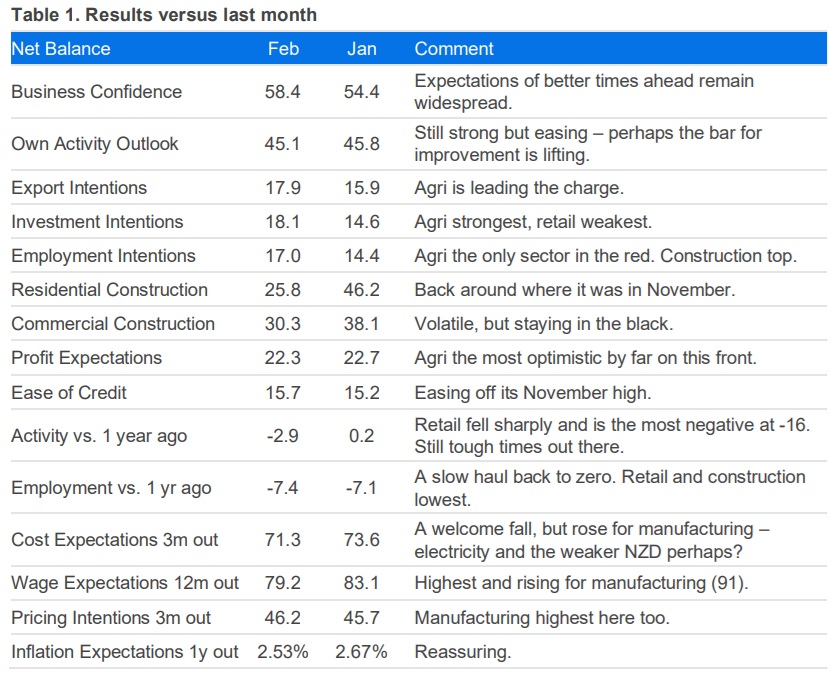The height and width of the screenshot is (675, 838).
Task: Select the Jan column header
Action: [361, 49]
